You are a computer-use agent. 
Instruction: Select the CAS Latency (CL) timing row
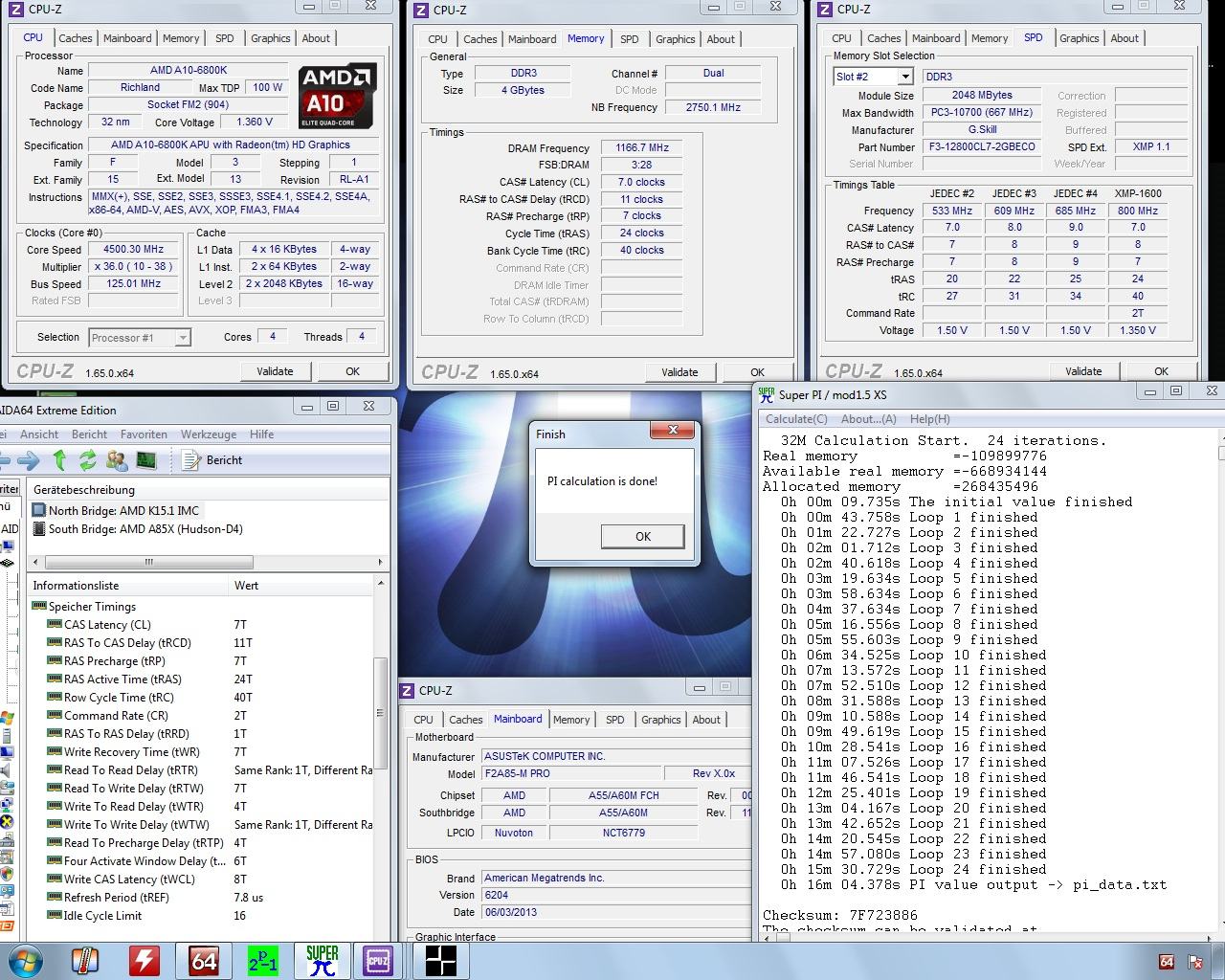coord(107,625)
